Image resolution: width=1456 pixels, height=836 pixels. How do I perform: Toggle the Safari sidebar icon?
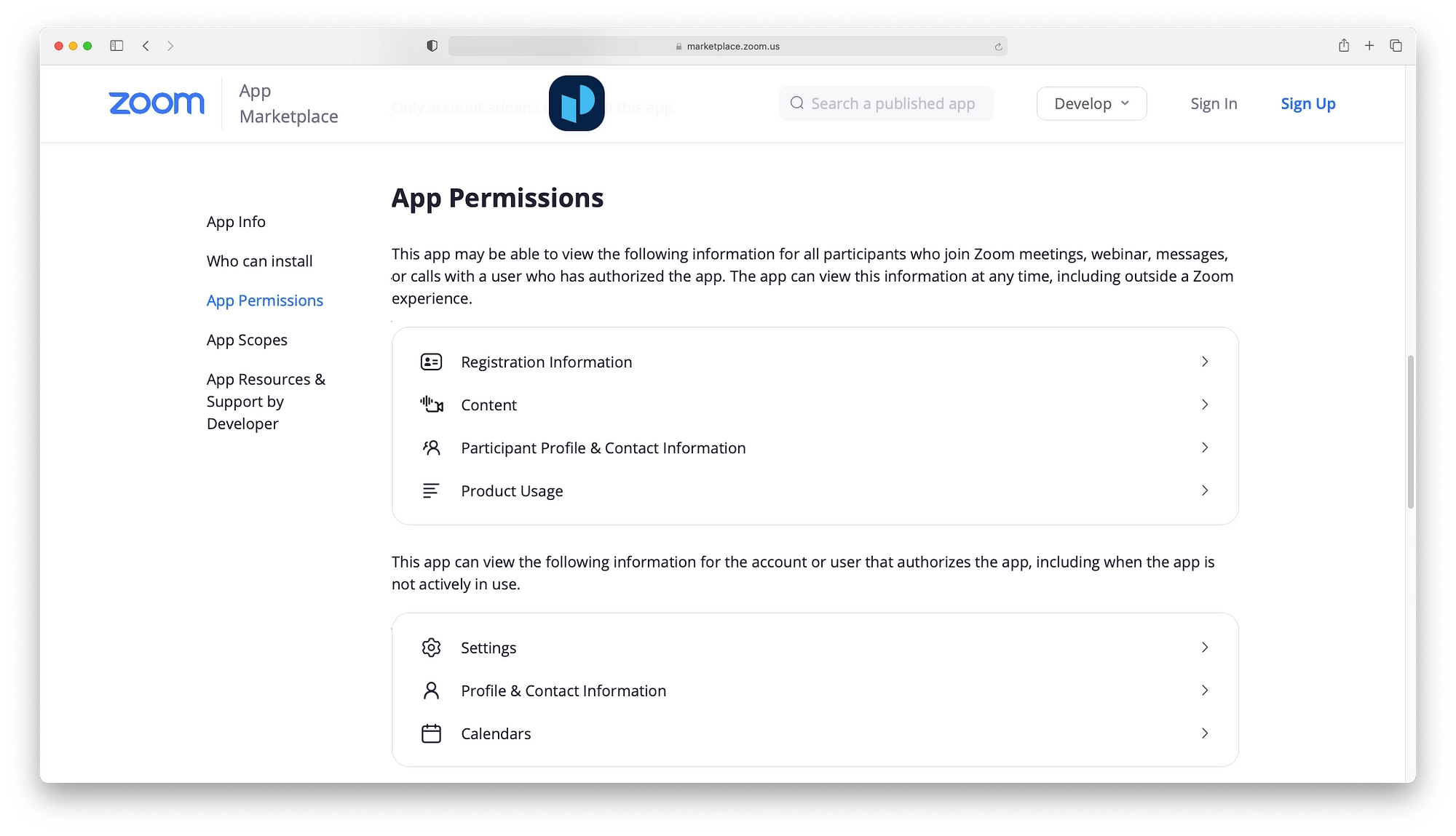[116, 46]
